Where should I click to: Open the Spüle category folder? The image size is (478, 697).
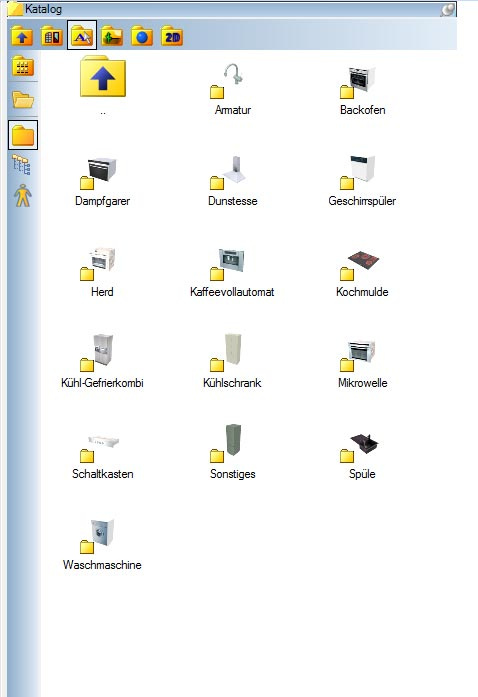(x=362, y=456)
